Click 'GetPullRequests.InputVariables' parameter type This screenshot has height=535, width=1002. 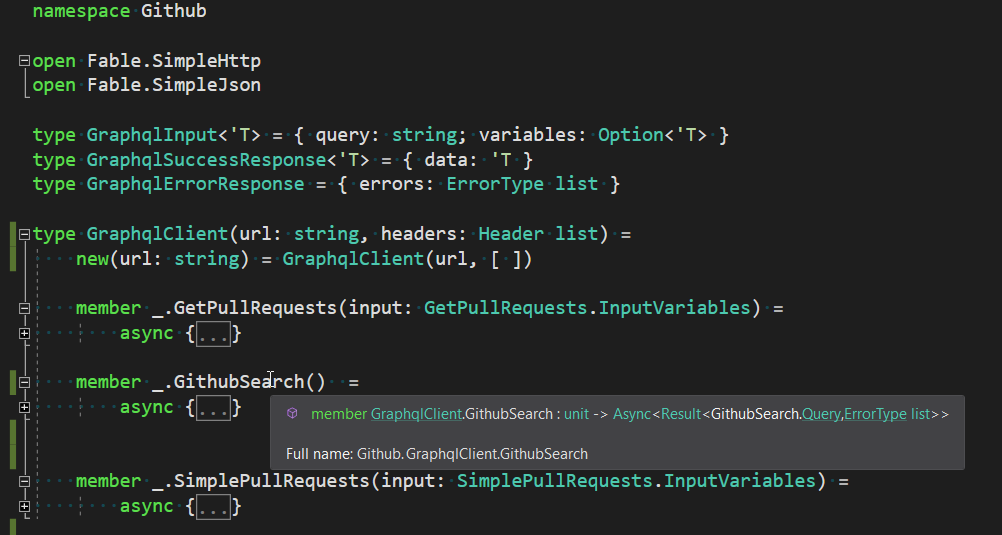click(587, 308)
